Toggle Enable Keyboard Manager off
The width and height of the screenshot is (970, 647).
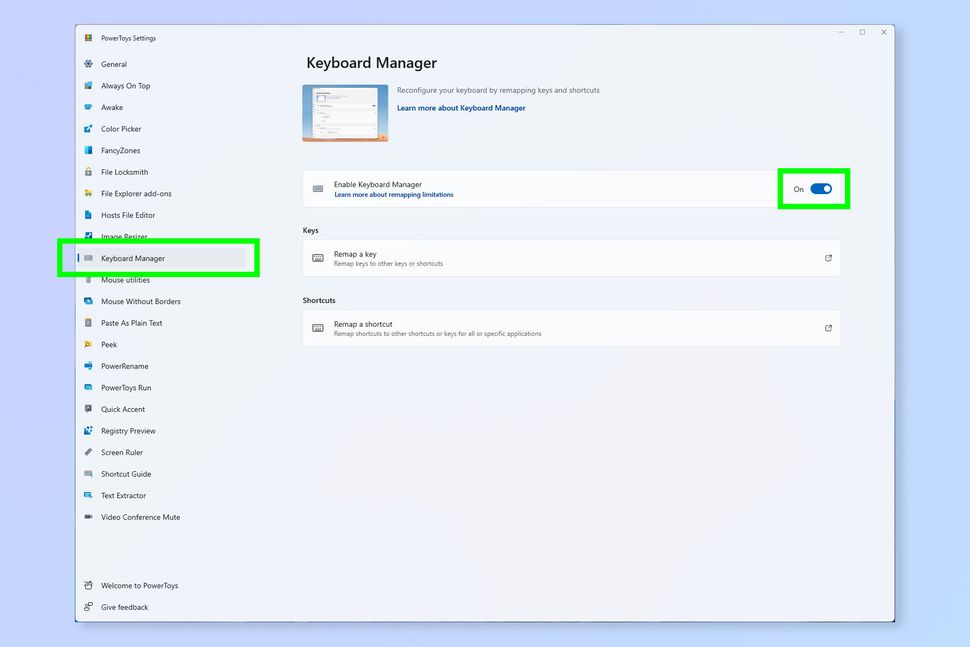(x=820, y=188)
